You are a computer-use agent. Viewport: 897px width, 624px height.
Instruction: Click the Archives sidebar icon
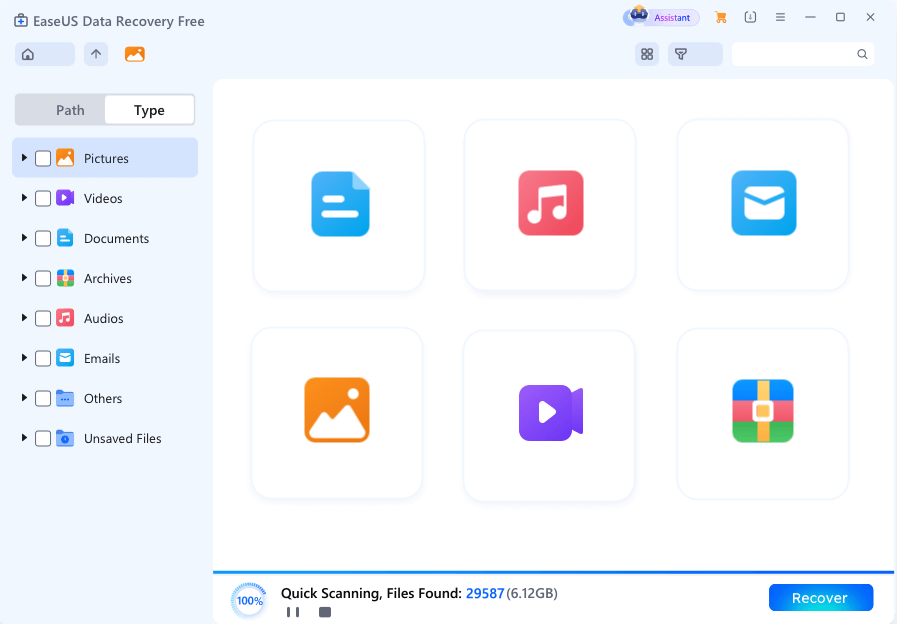(x=65, y=278)
